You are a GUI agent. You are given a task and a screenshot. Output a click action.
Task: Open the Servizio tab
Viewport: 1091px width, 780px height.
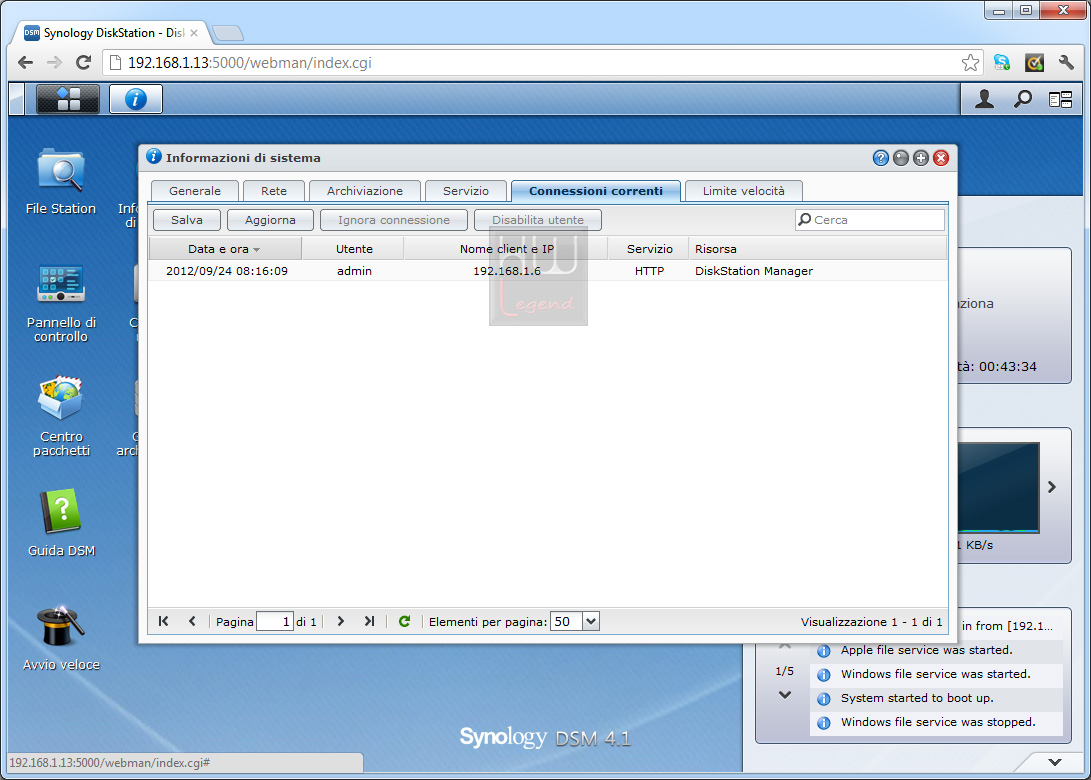[x=466, y=191]
